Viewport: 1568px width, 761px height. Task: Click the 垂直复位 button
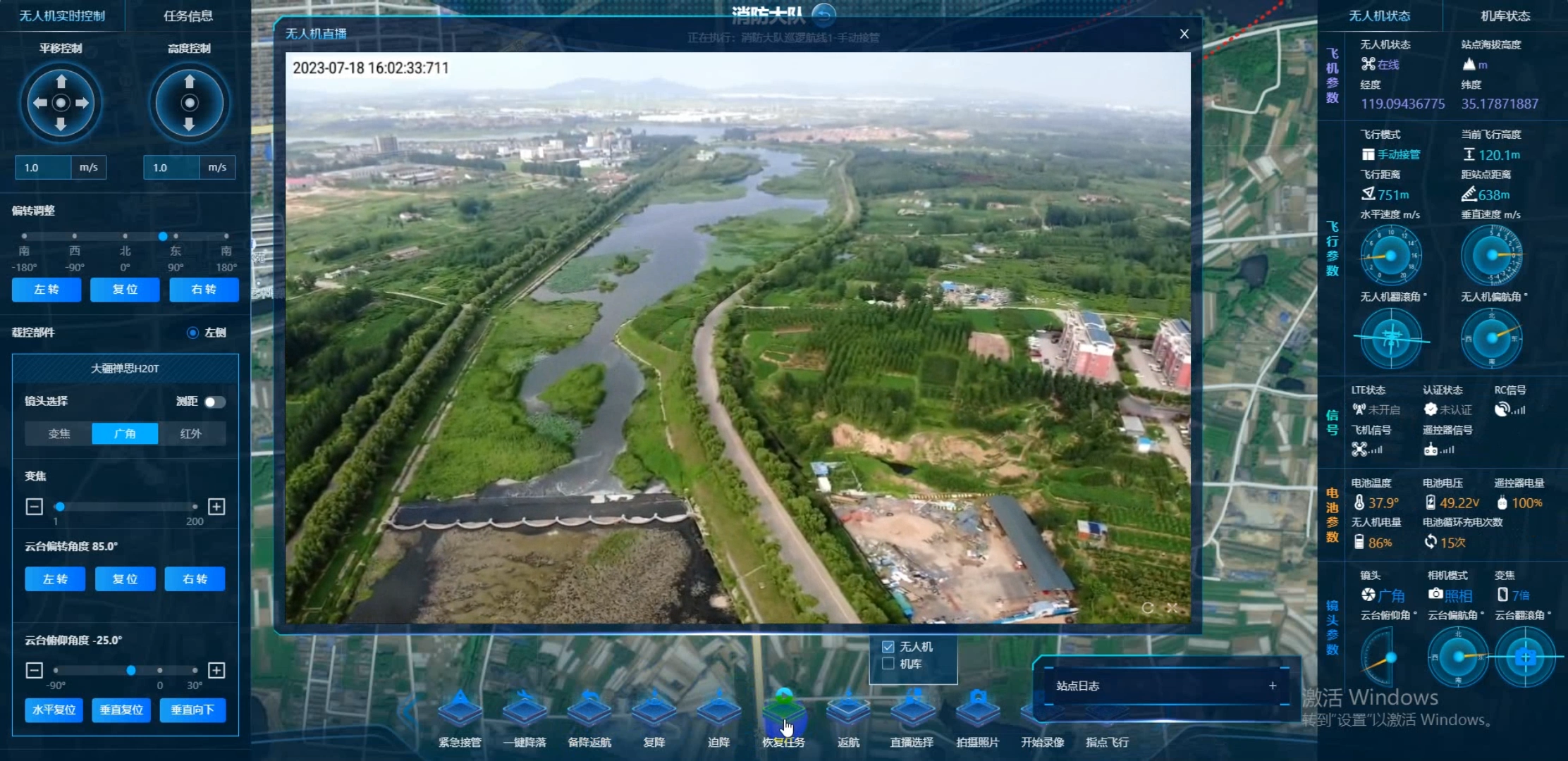click(121, 710)
